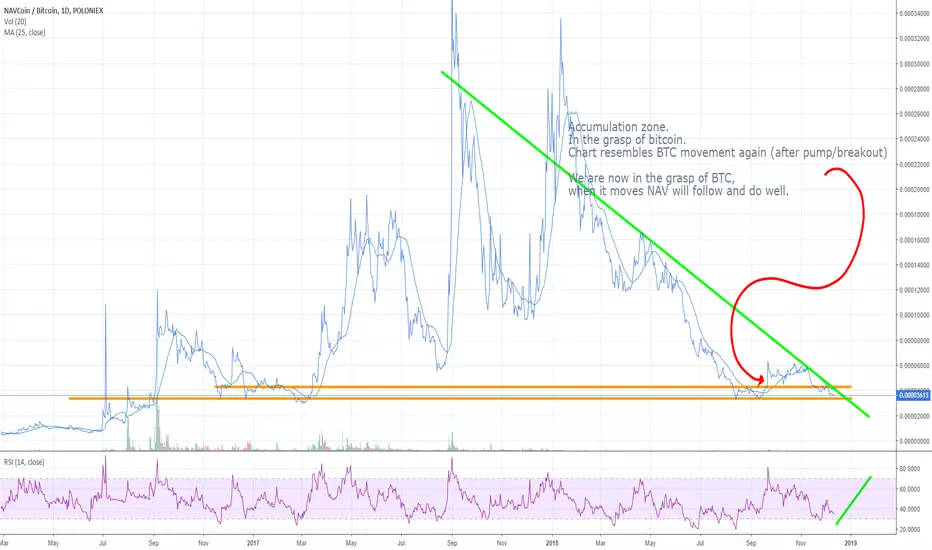Viewport: 932px width, 550px height.
Task: Select the 'In the grasp of bitcoin.' annotation
Action: pos(627,140)
